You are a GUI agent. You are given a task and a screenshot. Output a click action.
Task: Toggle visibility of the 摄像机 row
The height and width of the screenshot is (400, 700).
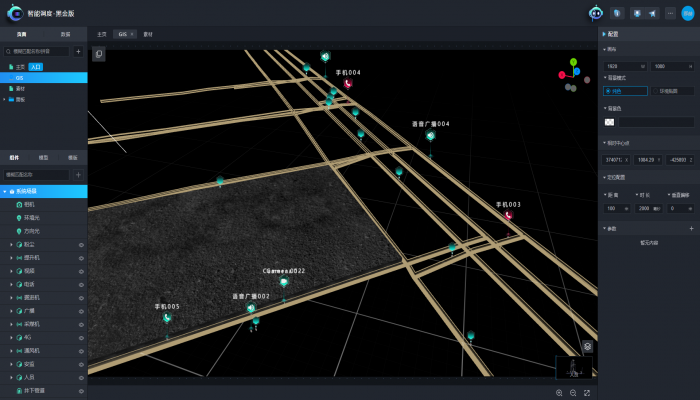coord(81,298)
